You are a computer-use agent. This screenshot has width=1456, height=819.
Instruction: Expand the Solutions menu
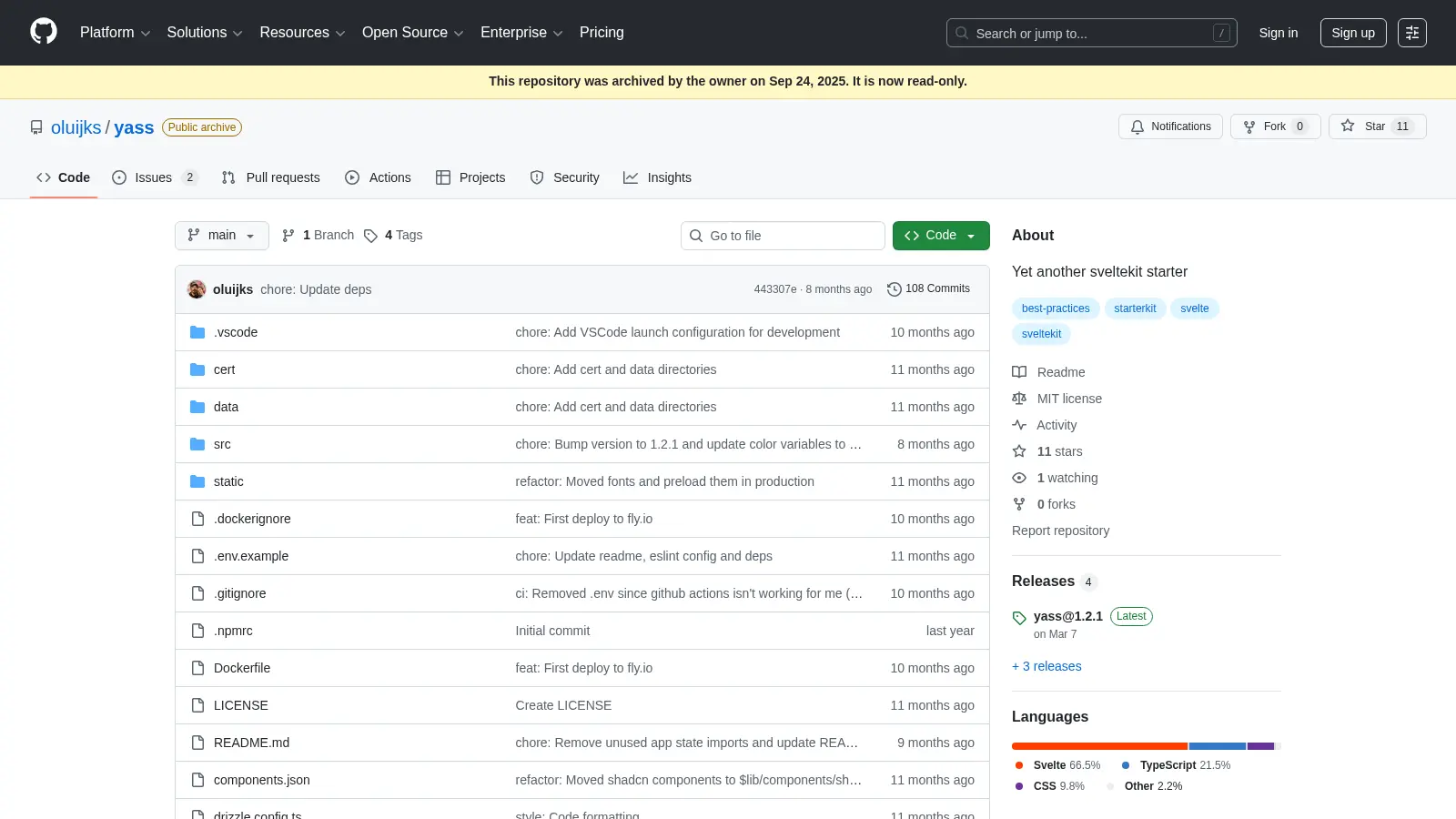(x=205, y=33)
